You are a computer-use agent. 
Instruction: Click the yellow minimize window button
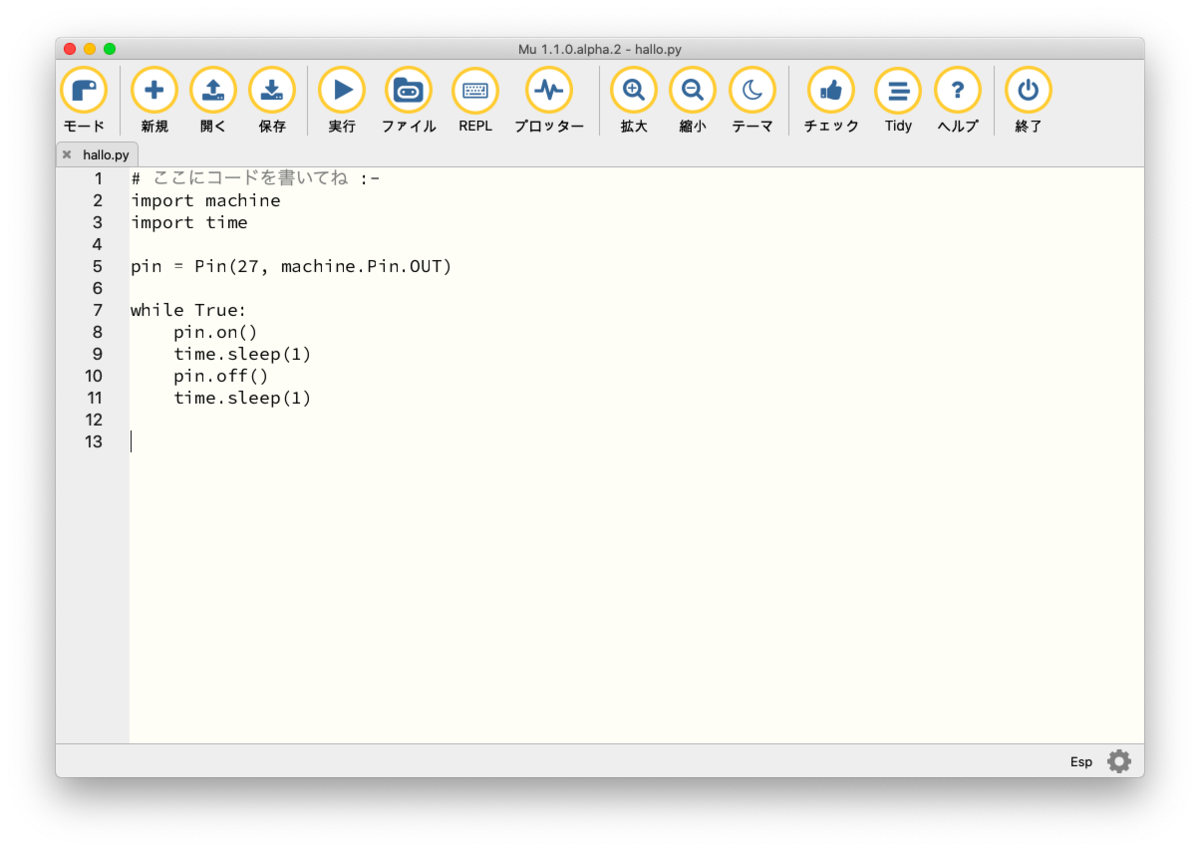coord(90,48)
